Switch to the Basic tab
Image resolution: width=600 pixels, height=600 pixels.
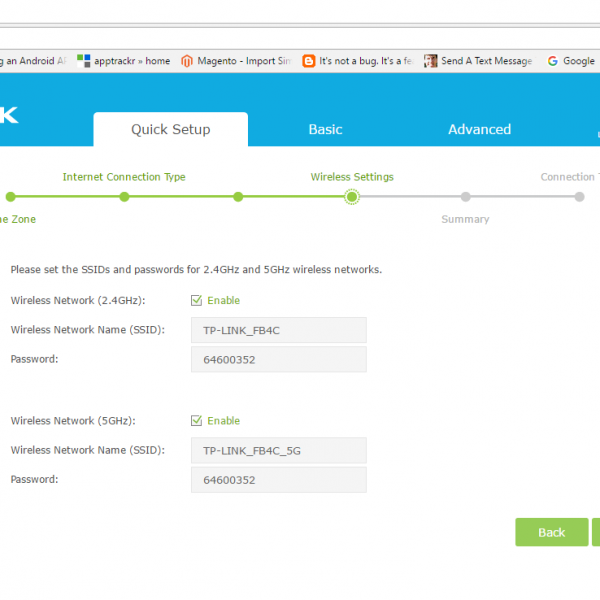325,130
